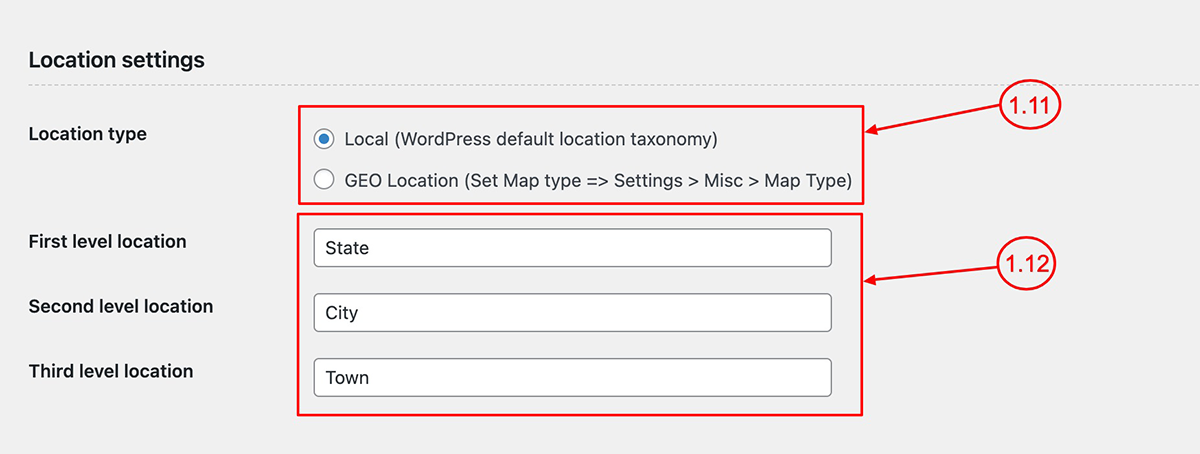The height and width of the screenshot is (454, 1200).
Task: Click the 'First level location' label
Action: (108, 241)
